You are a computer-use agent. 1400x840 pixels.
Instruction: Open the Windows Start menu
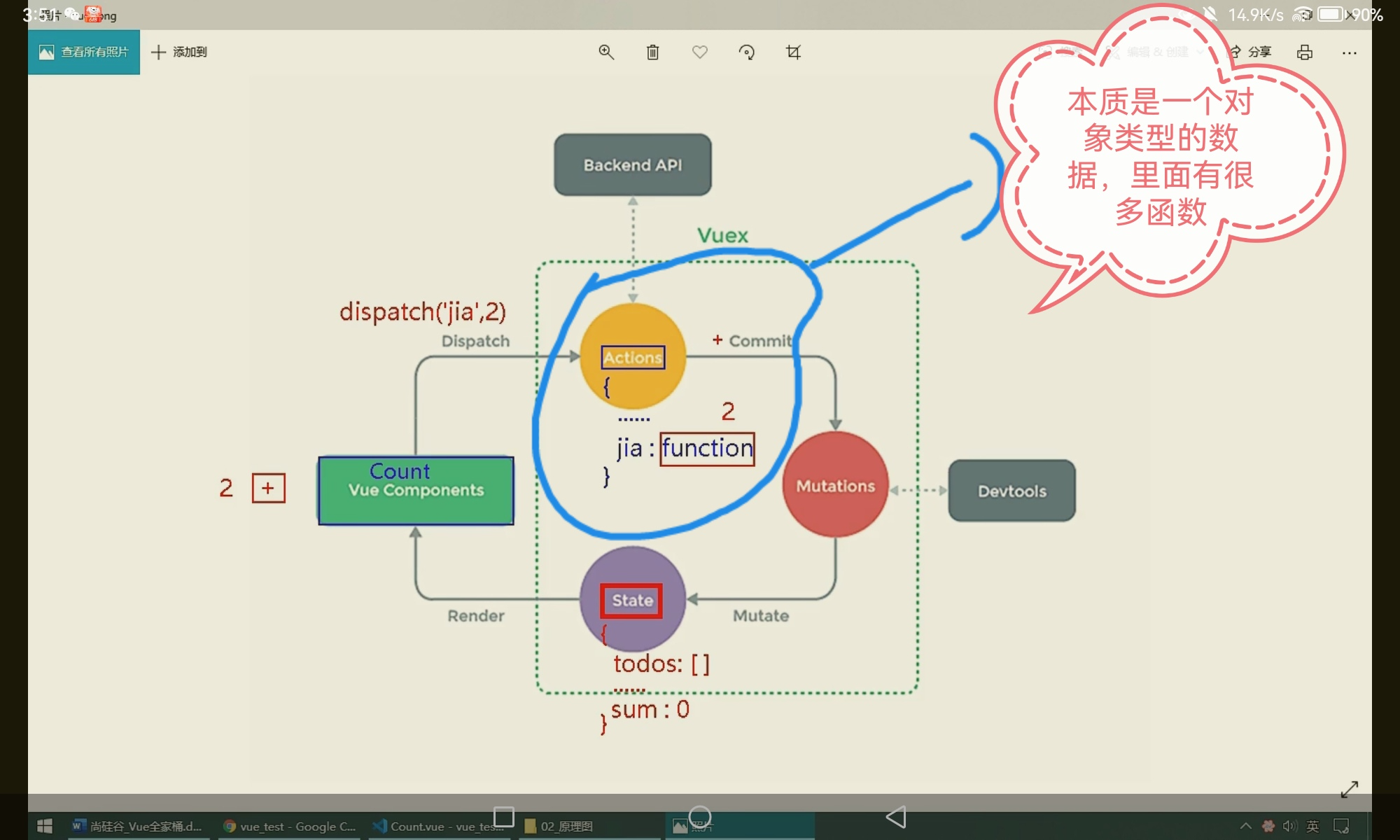pyautogui.click(x=45, y=826)
